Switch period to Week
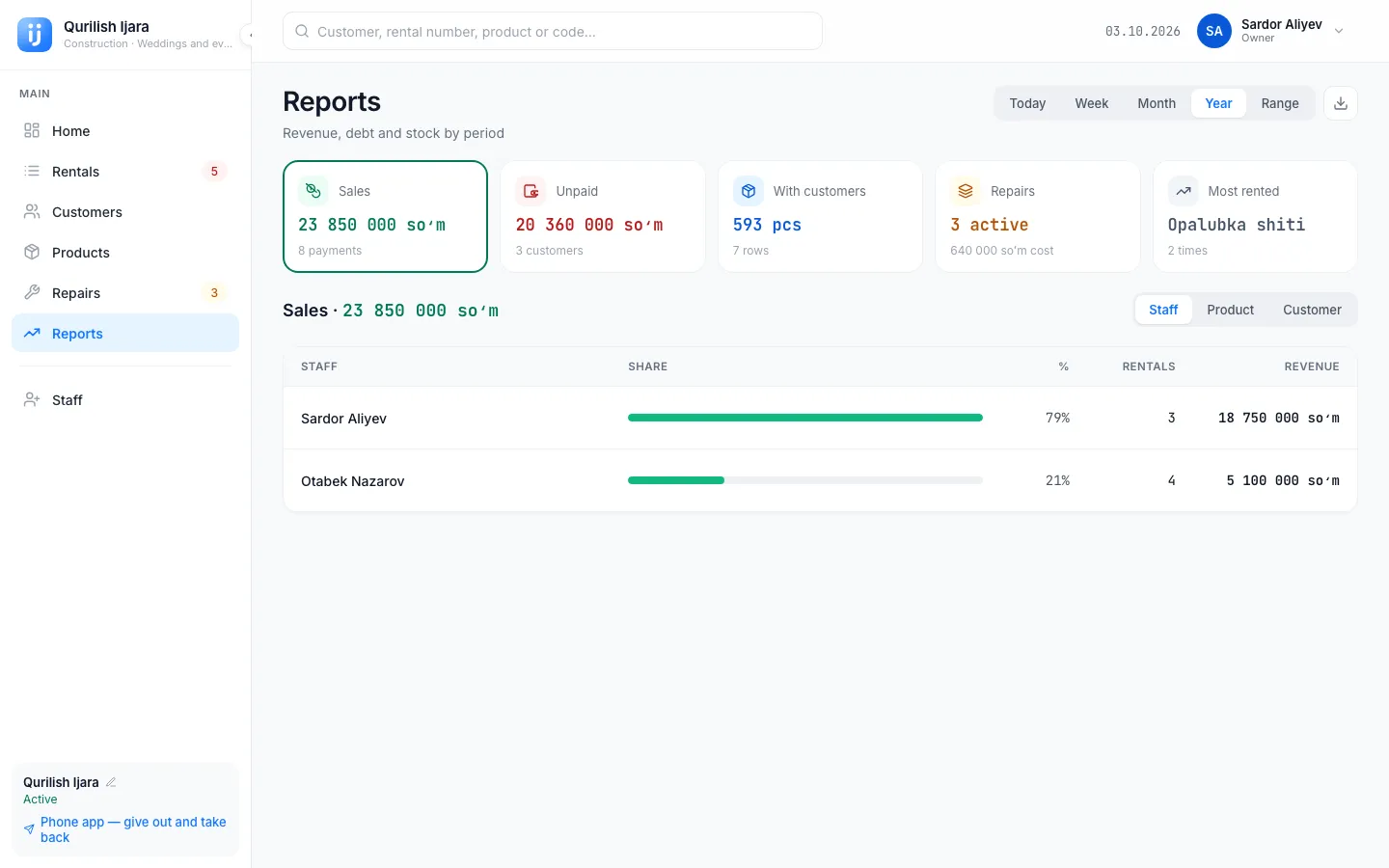 pyautogui.click(x=1091, y=103)
